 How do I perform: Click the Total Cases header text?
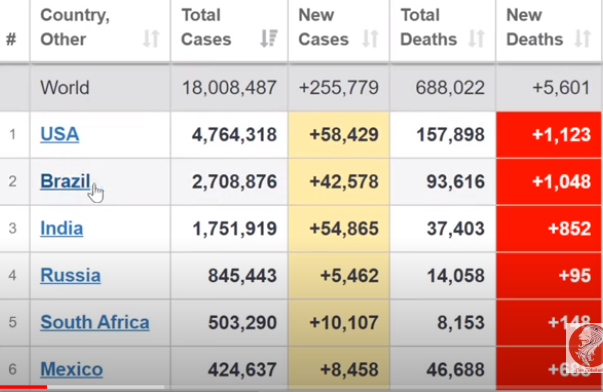(x=206, y=27)
